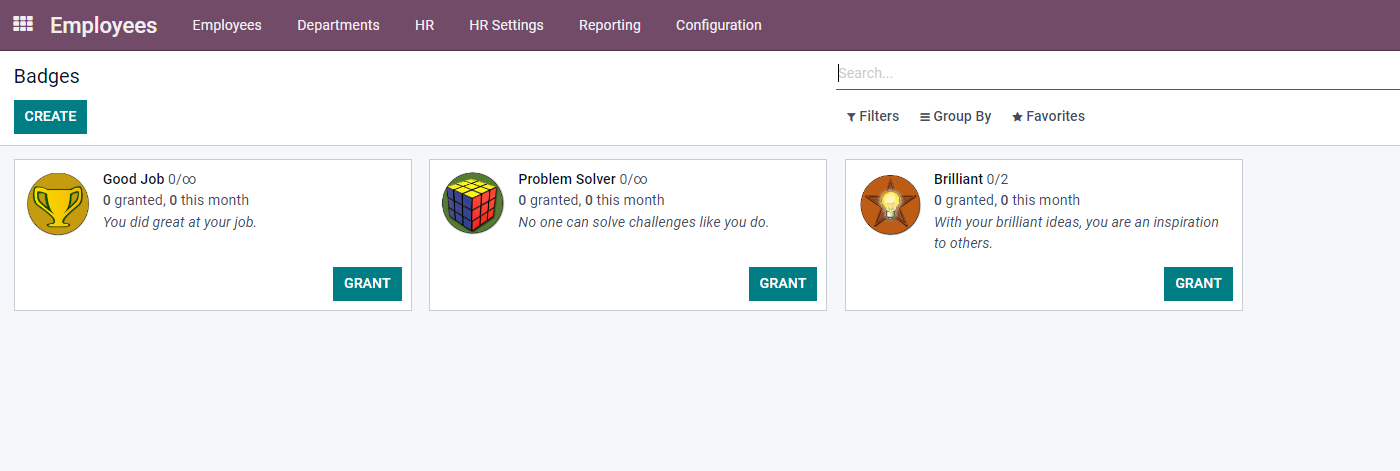Screen dimensions: 1400x471
Task: Open the Brilliant badge card title
Action: click(x=958, y=179)
